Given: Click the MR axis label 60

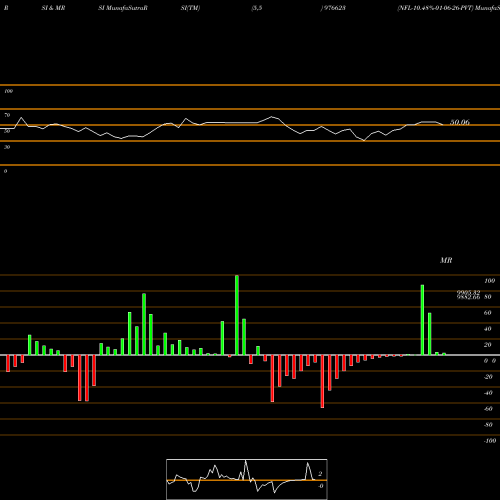Looking at the screenshot, I should 487,313.
